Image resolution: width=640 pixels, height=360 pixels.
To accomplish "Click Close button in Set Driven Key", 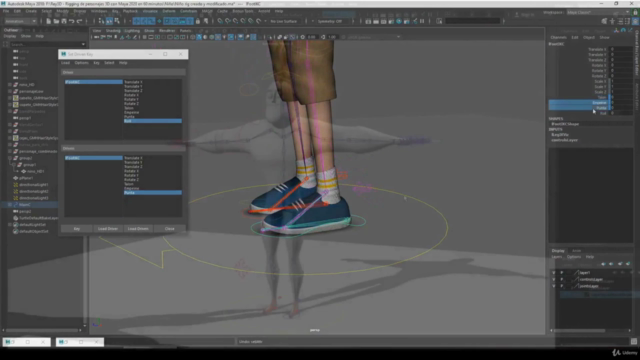I will pyautogui.click(x=169, y=229).
